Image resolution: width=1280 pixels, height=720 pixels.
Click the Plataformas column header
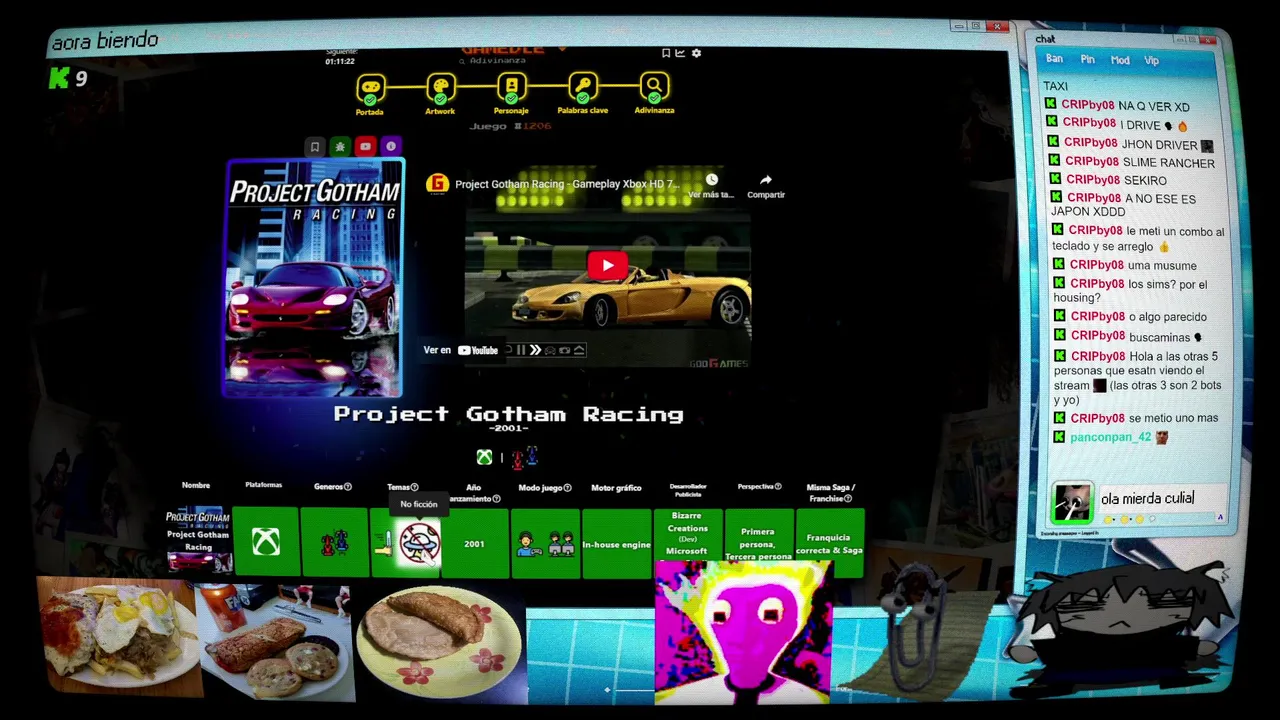pos(264,485)
